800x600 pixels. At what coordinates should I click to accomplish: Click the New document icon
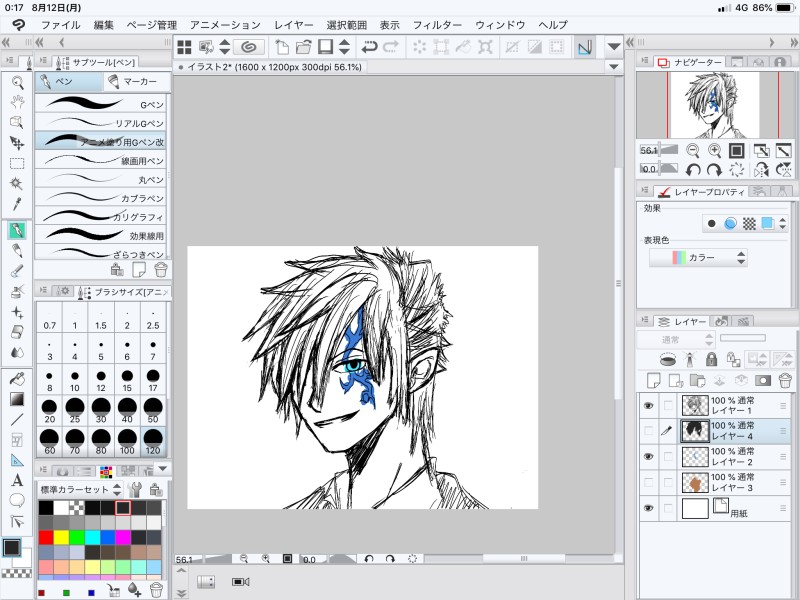pos(282,47)
